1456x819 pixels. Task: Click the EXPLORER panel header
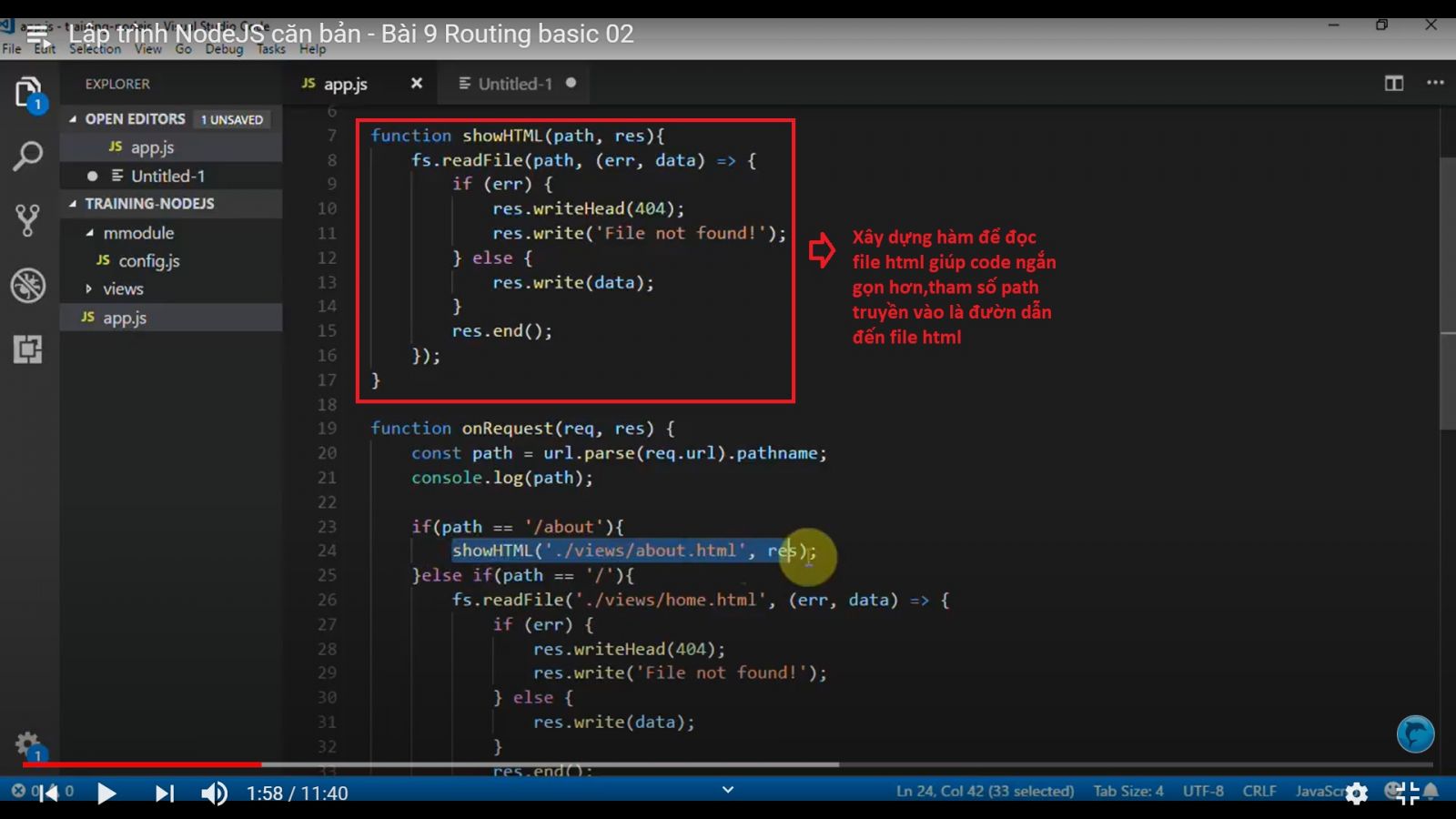pyautogui.click(x=117, y=84)
